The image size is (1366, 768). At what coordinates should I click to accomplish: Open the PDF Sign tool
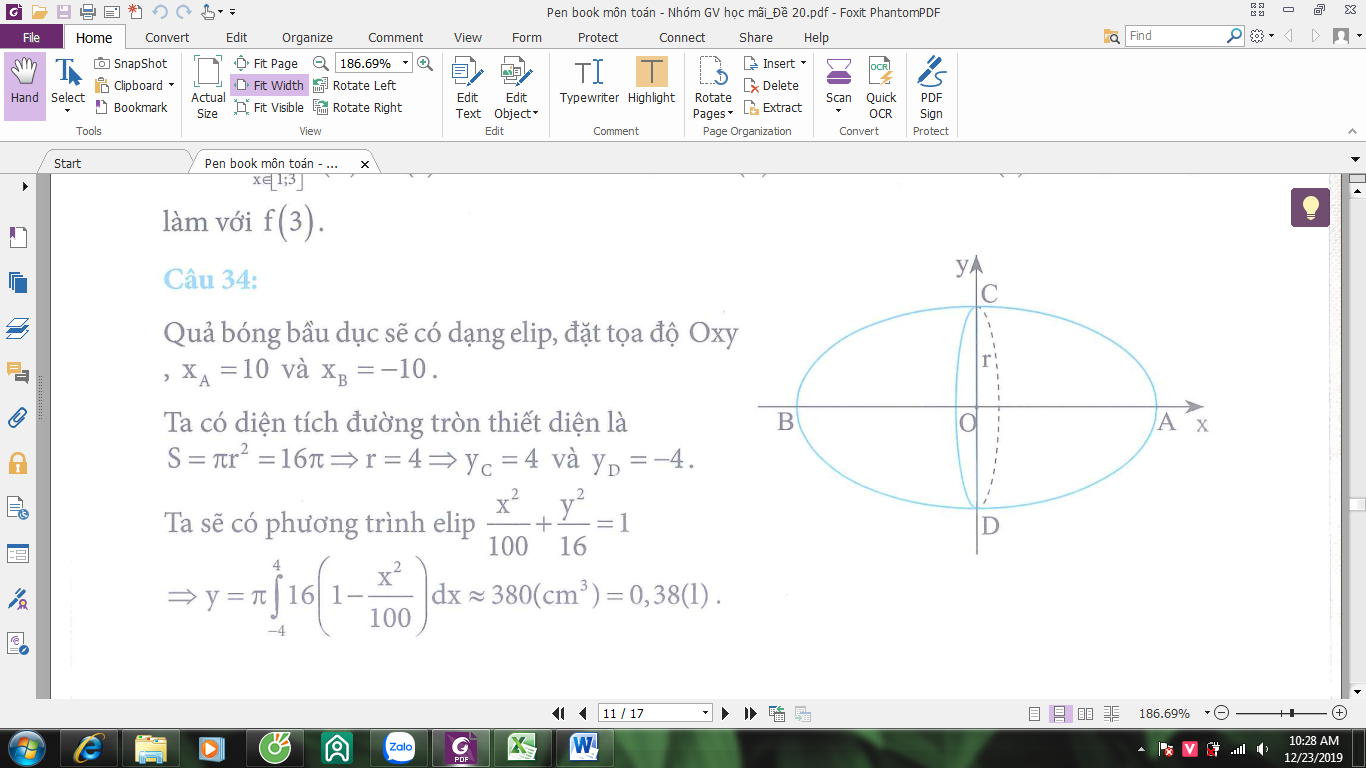(x=931, y=88)
